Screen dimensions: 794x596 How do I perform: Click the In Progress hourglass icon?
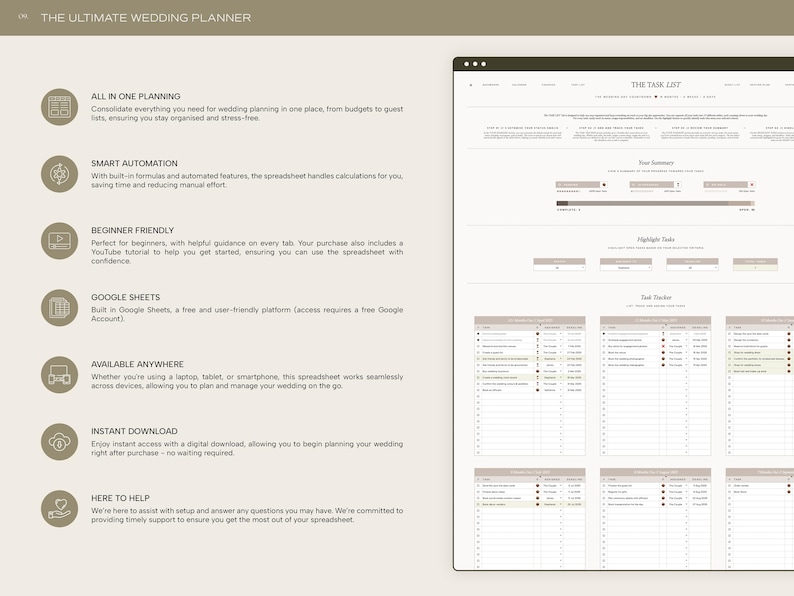(678, 185)
